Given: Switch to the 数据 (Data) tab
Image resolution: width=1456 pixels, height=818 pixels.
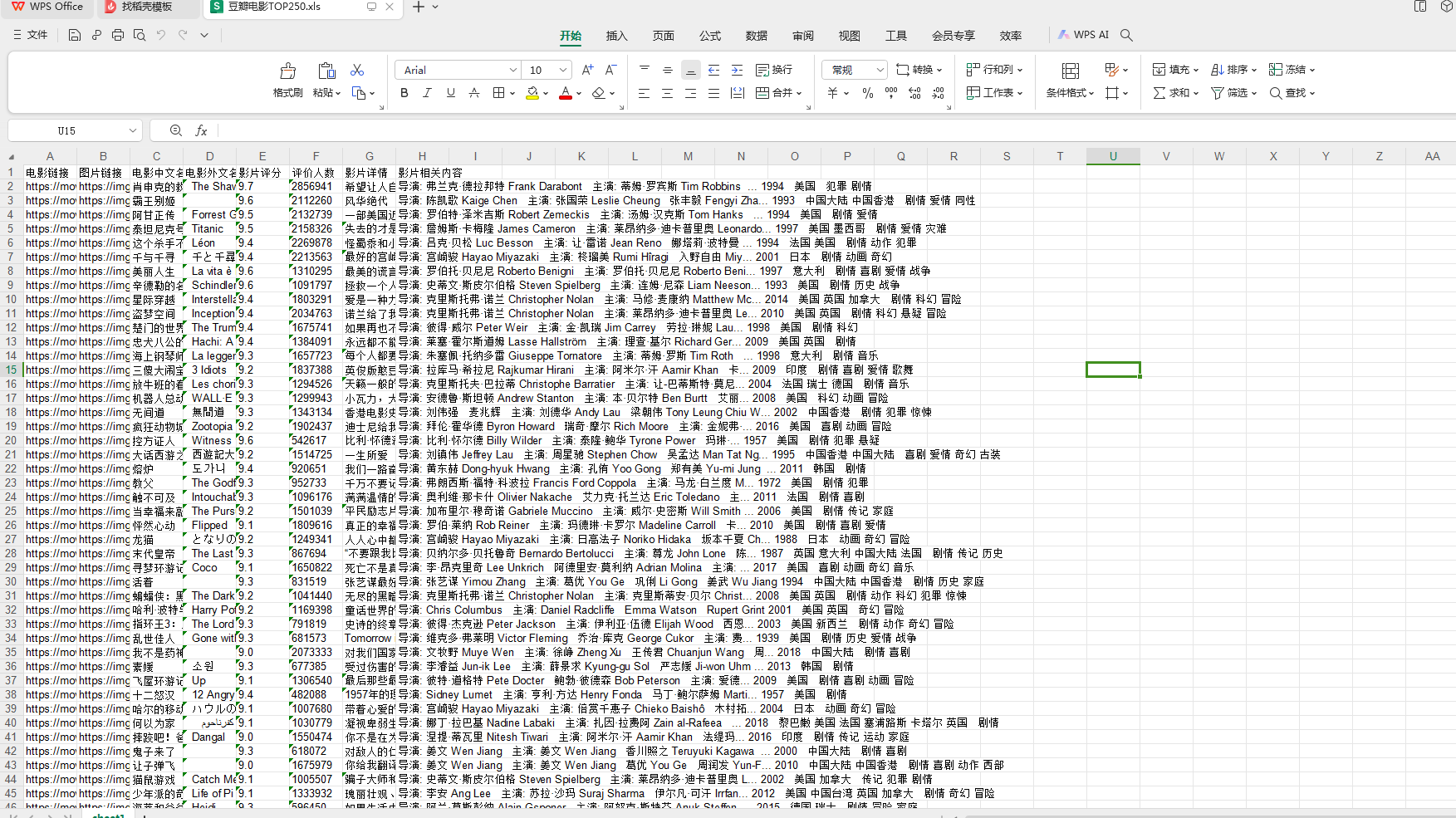Looking at the screenshot, I should 756,36.
